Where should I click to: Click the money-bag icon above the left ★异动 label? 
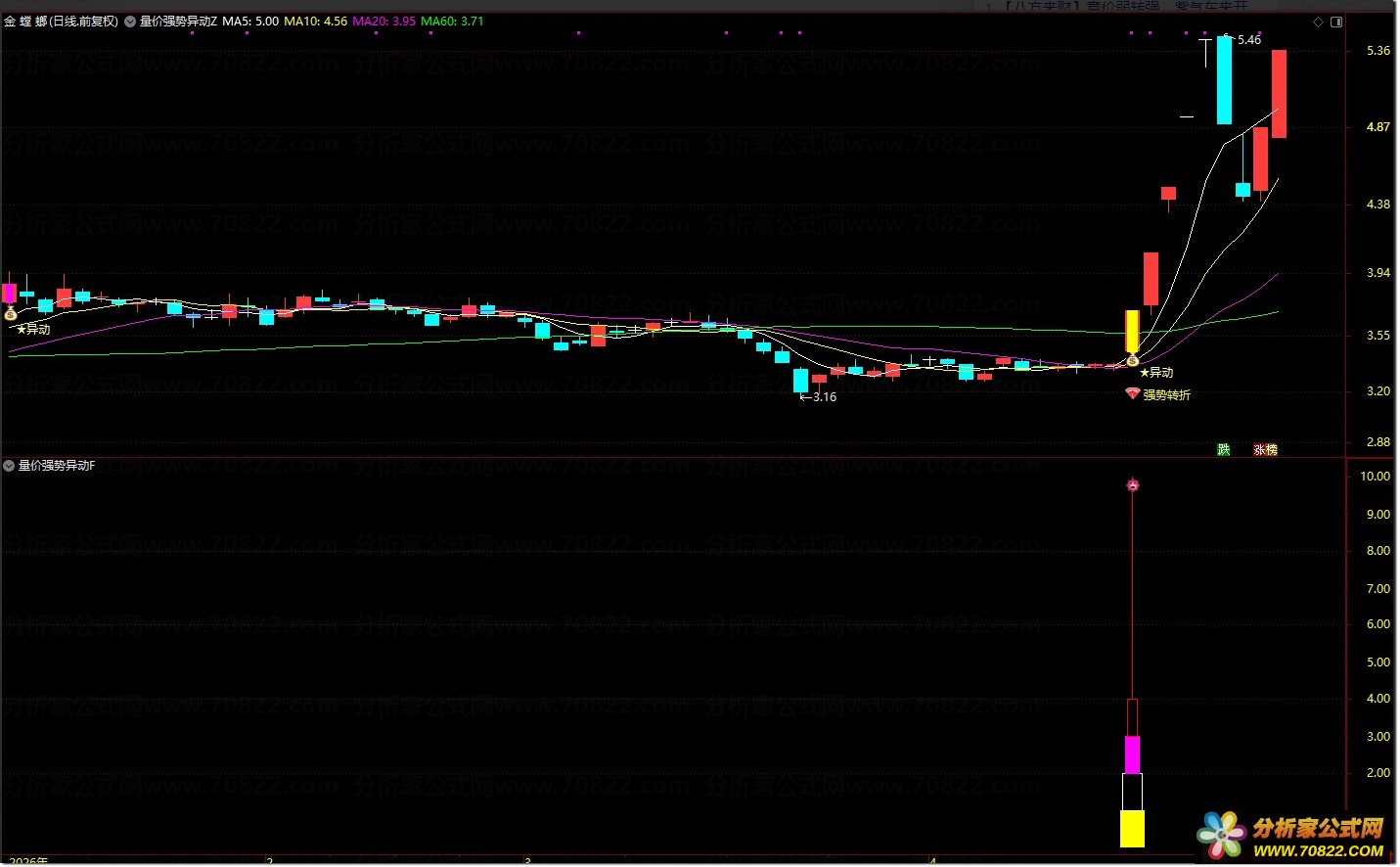pyautogui.click(x=11, y=314)
